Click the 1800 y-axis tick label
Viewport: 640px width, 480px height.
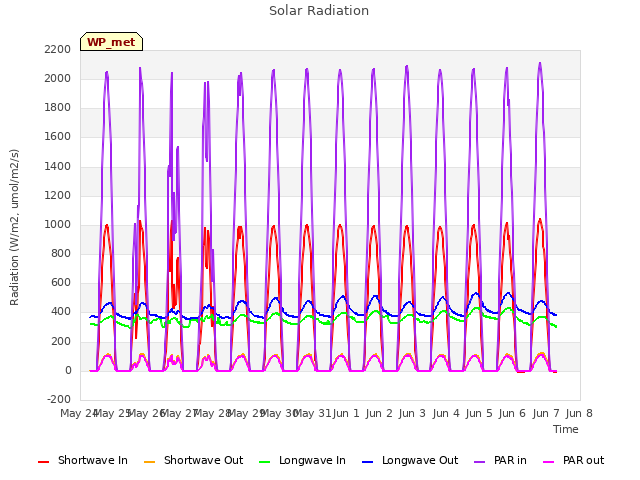pyautogui.click(x=58, y=107)
